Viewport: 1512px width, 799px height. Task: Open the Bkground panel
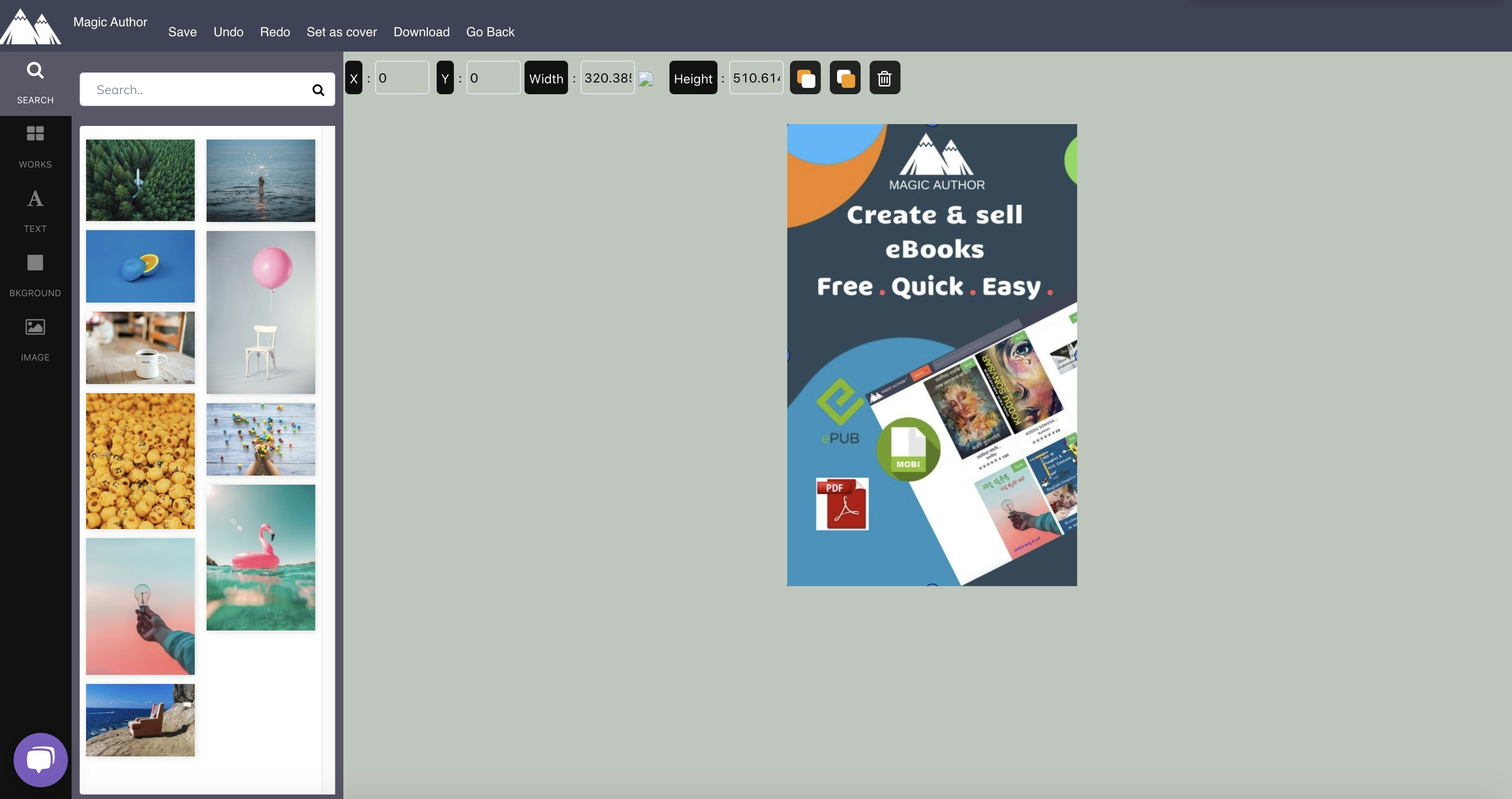point(35,275)
